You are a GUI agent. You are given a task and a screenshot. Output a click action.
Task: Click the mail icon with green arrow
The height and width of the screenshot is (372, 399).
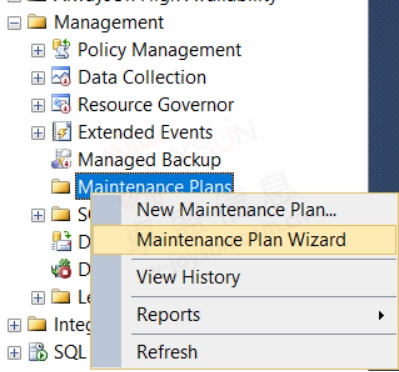pos(61,241)
